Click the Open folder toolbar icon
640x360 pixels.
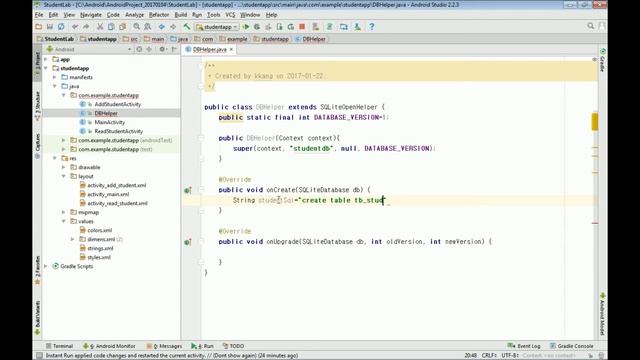tap(38, 27)
